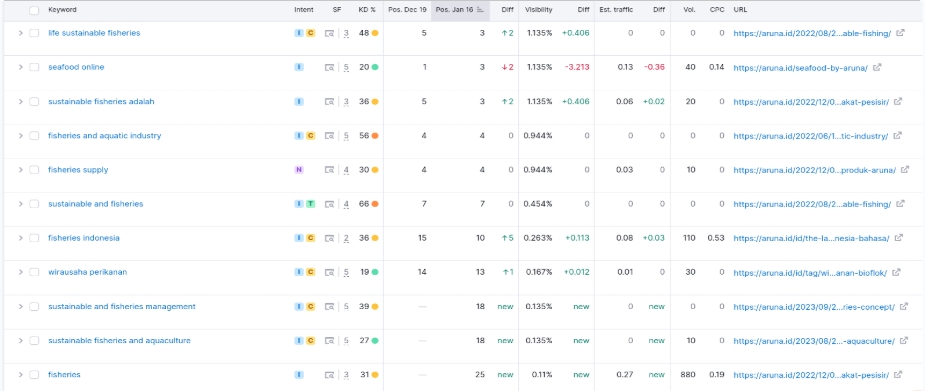Open the wirausaha perikanan keyword link

coord(87,272)
